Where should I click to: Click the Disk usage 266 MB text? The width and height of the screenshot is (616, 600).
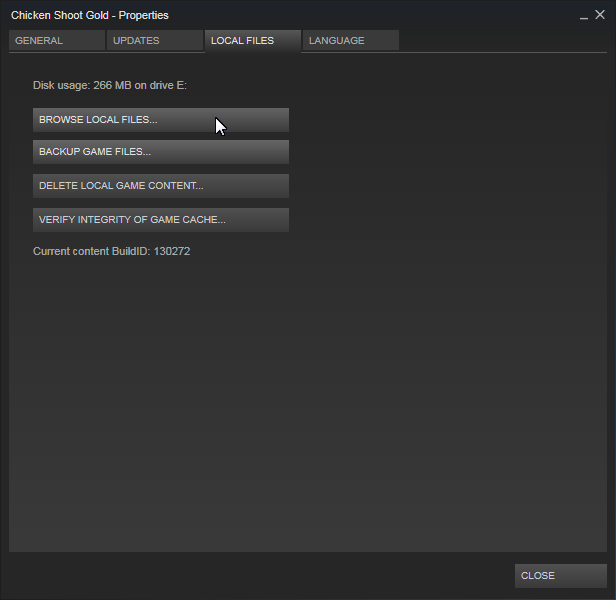click(110, 85)
